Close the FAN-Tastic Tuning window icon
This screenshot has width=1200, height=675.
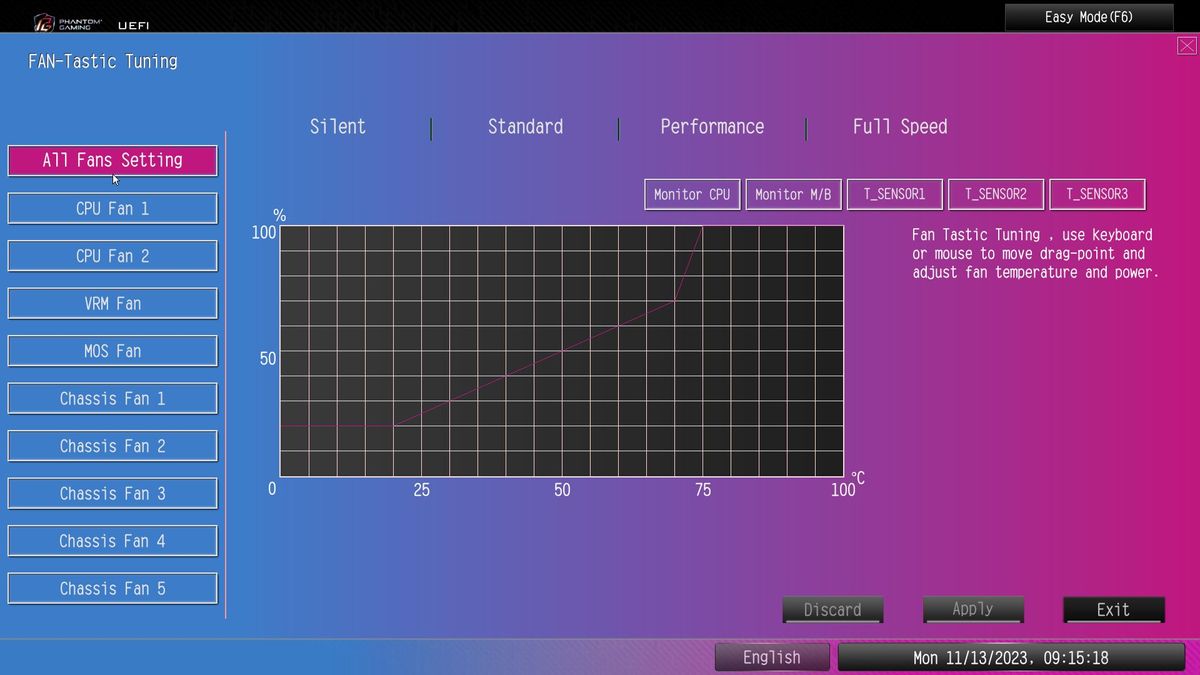pos(1186,46)
